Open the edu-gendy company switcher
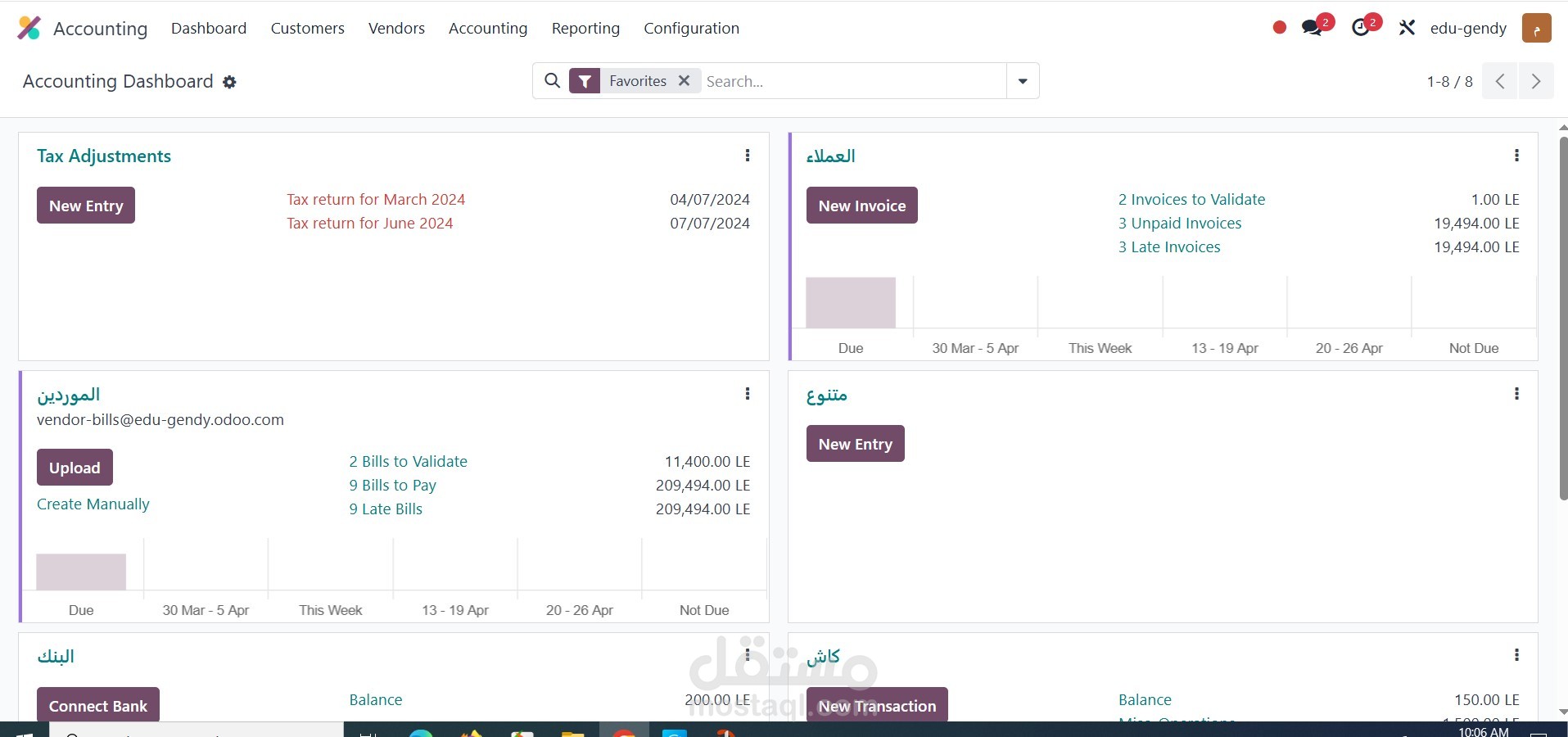1568x737 pixels. coord(1468,28)
